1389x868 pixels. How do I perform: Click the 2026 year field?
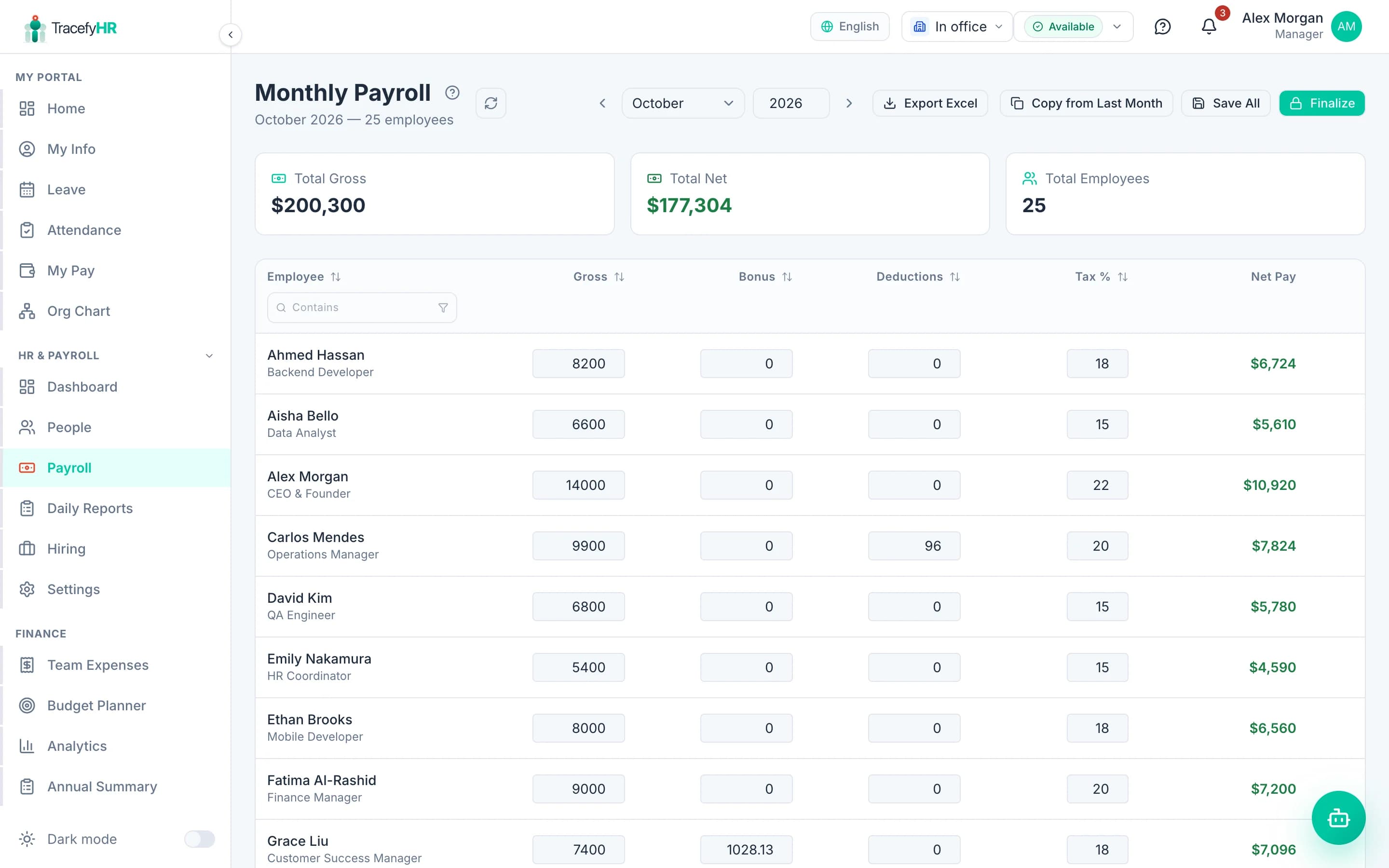pos(791,103)
